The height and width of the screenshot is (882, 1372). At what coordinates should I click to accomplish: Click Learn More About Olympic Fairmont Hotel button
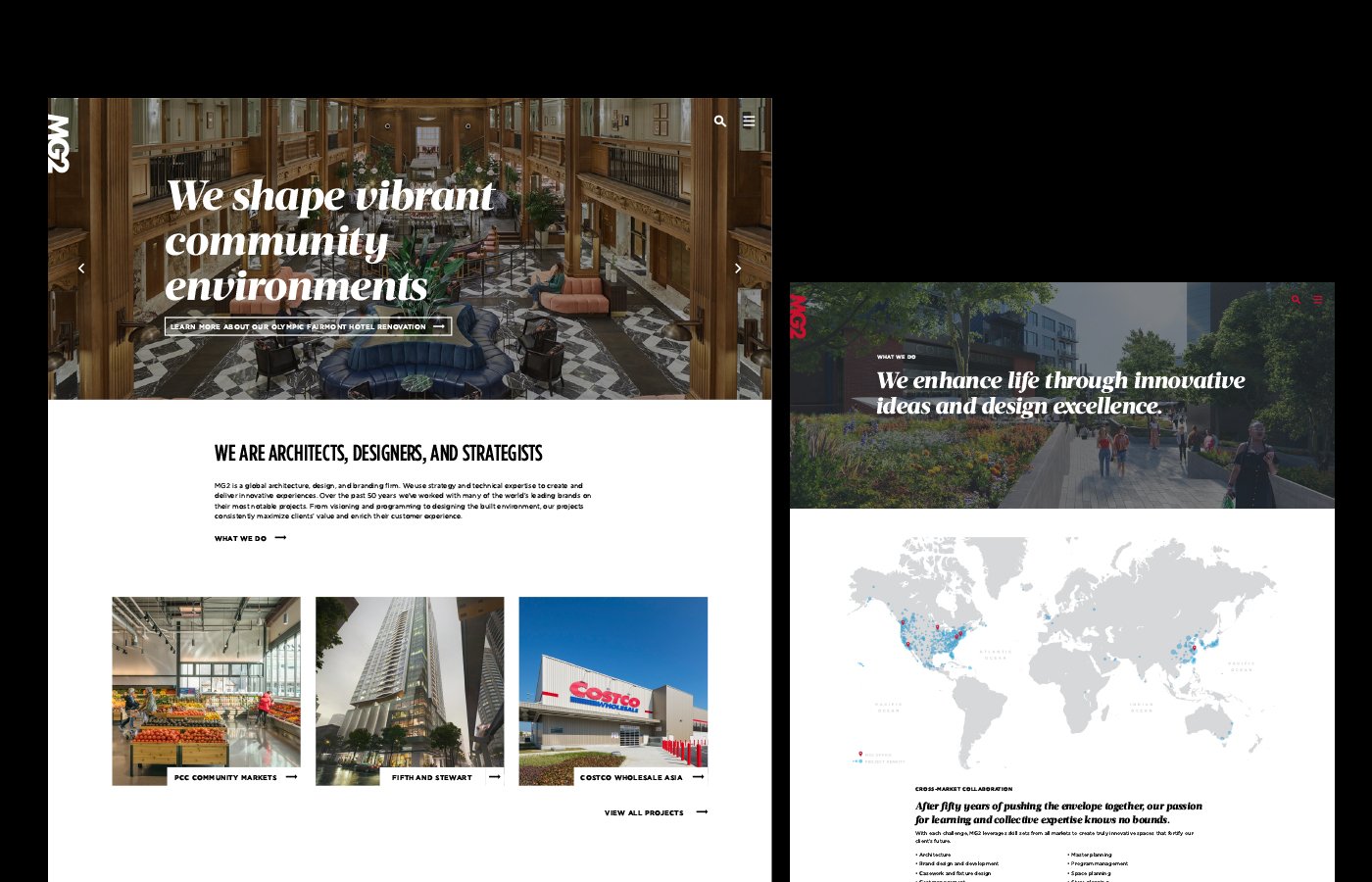pyautogui.click(x=308, y=326)
